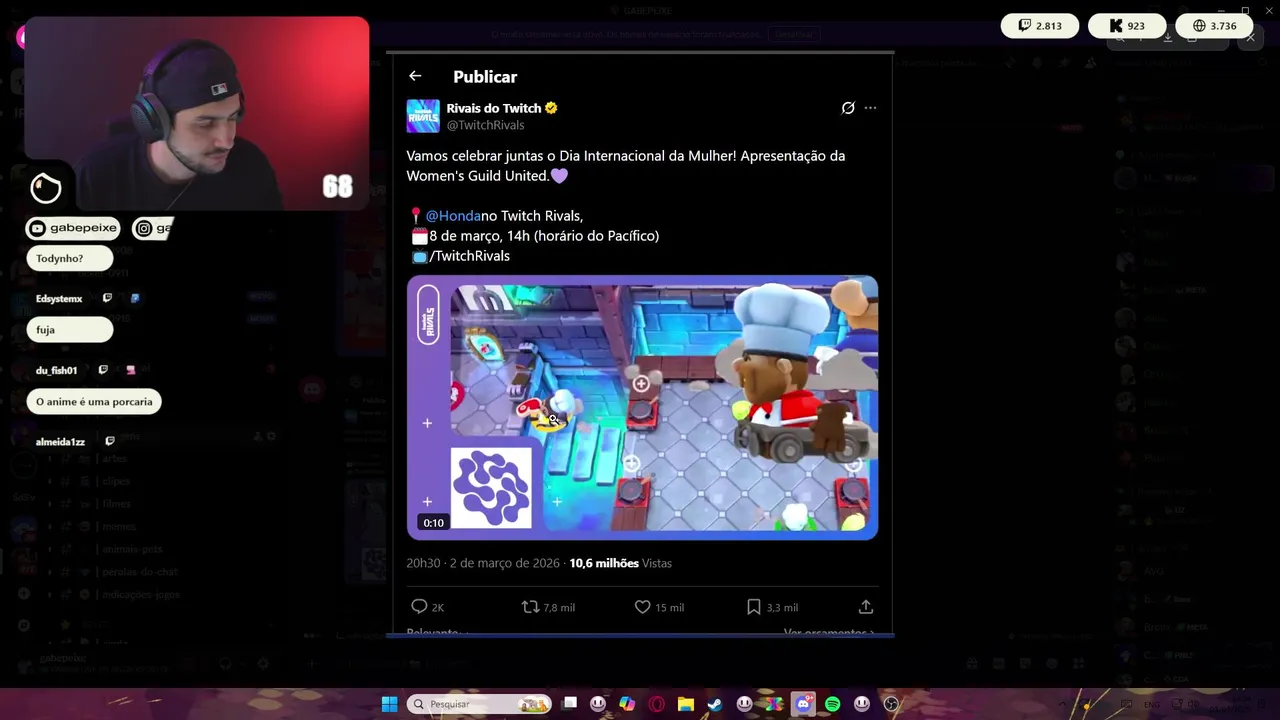Viewport: 1280px width, 720px height.
Task: Open Spotify from the taskbar
Action: (x=832, y=704)
